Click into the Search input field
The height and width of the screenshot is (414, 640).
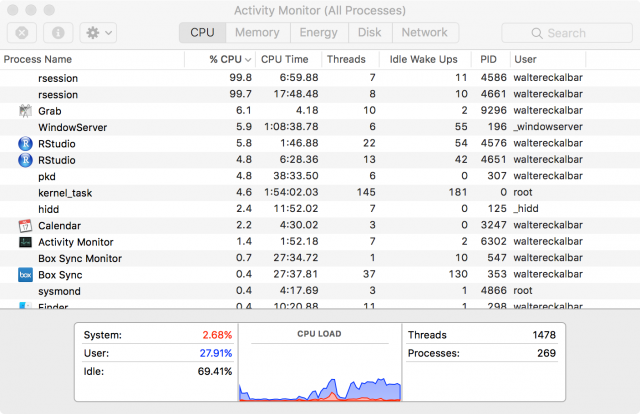[567, 33]
